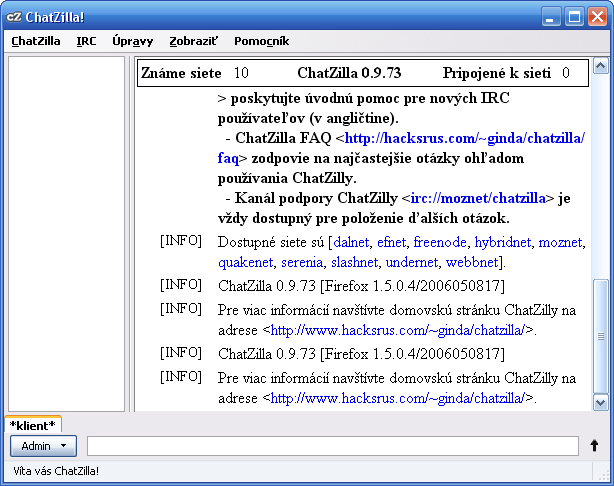Click the 'Známe siete' header label

pyautogui.click(x=181, y=73)
